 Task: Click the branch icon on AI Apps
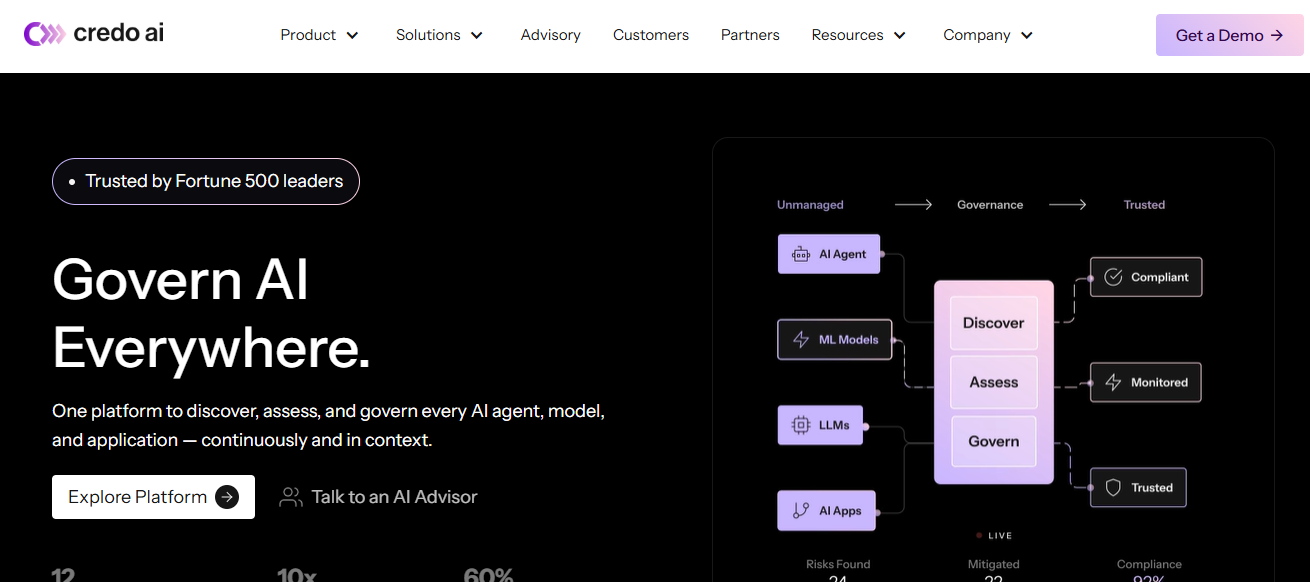800,510
